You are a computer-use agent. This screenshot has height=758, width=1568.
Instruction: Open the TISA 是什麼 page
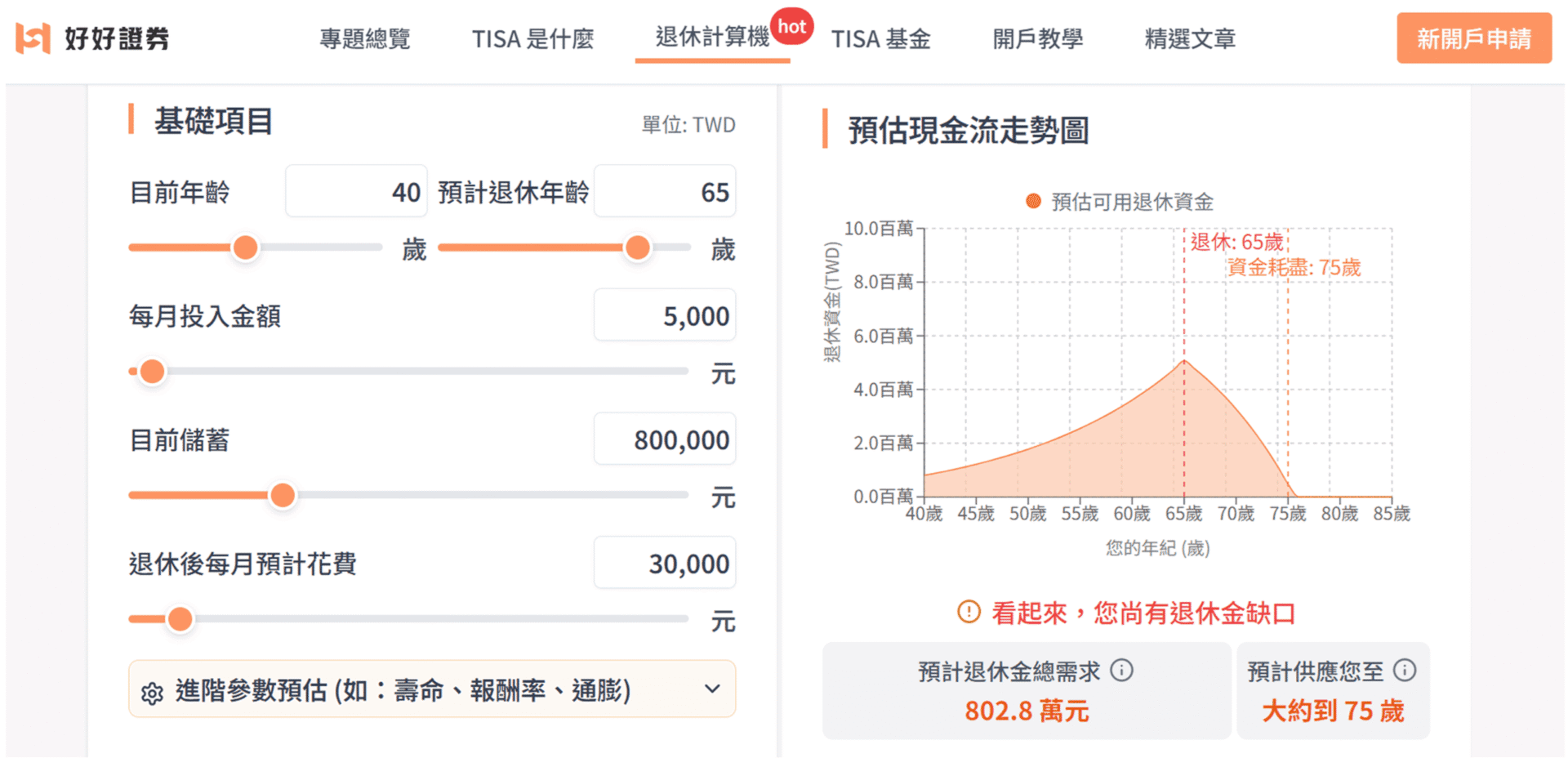(x=533, y=38)
